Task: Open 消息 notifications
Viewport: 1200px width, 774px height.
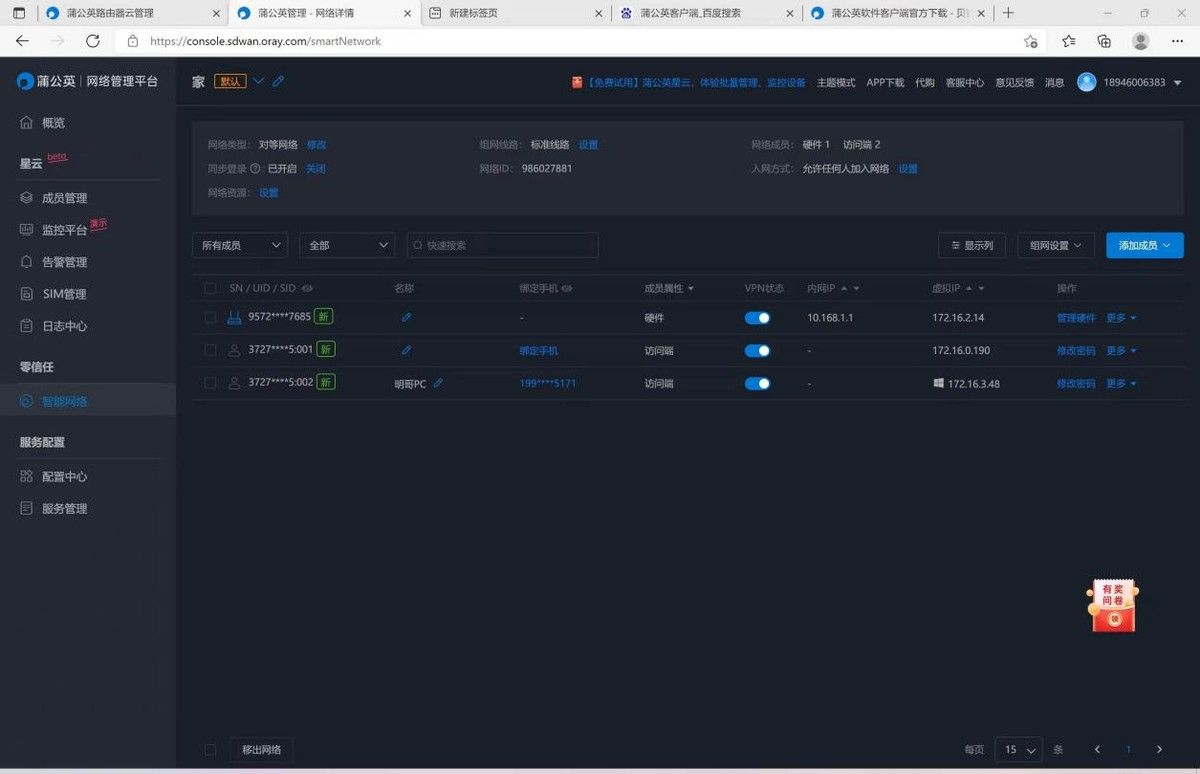Action: coord(1055,83)
